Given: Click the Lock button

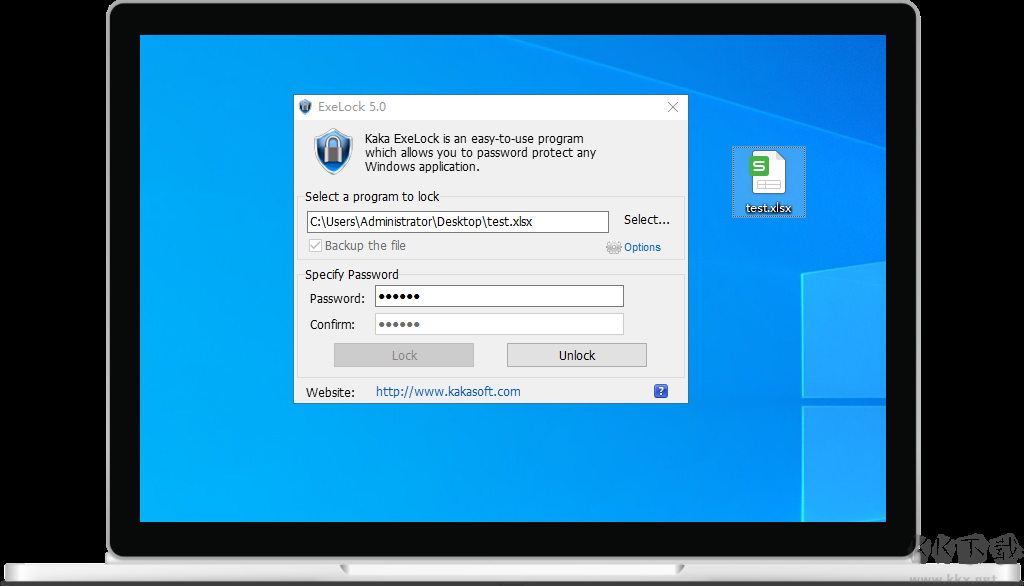Looking at the screenshot, I should pyautogui.click(x=404, y=355).
